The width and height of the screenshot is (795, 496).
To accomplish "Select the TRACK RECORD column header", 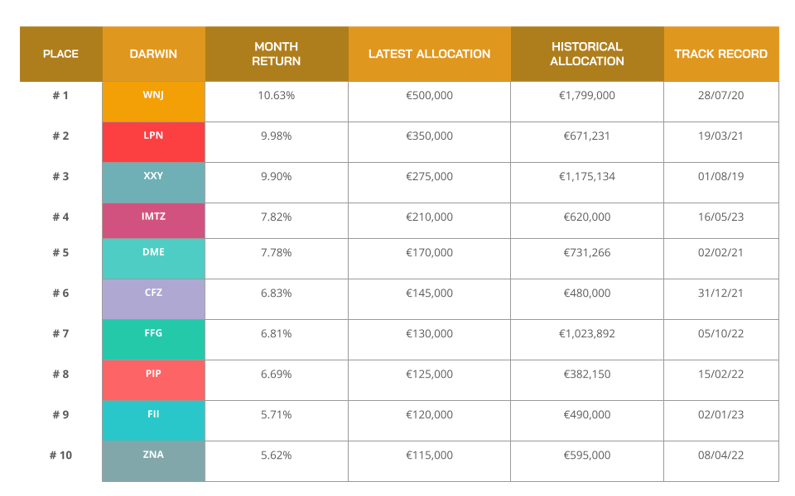I will pyautogui.click(x=720, y=54).
